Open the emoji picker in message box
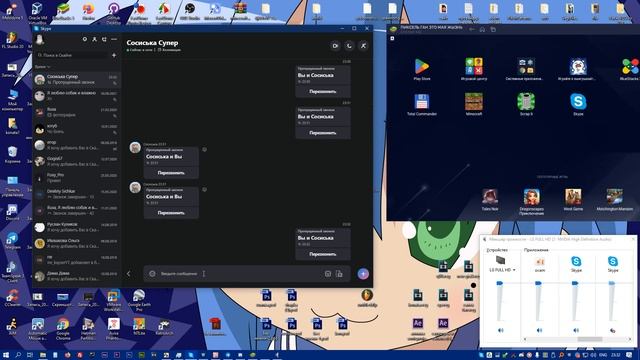 152,273
